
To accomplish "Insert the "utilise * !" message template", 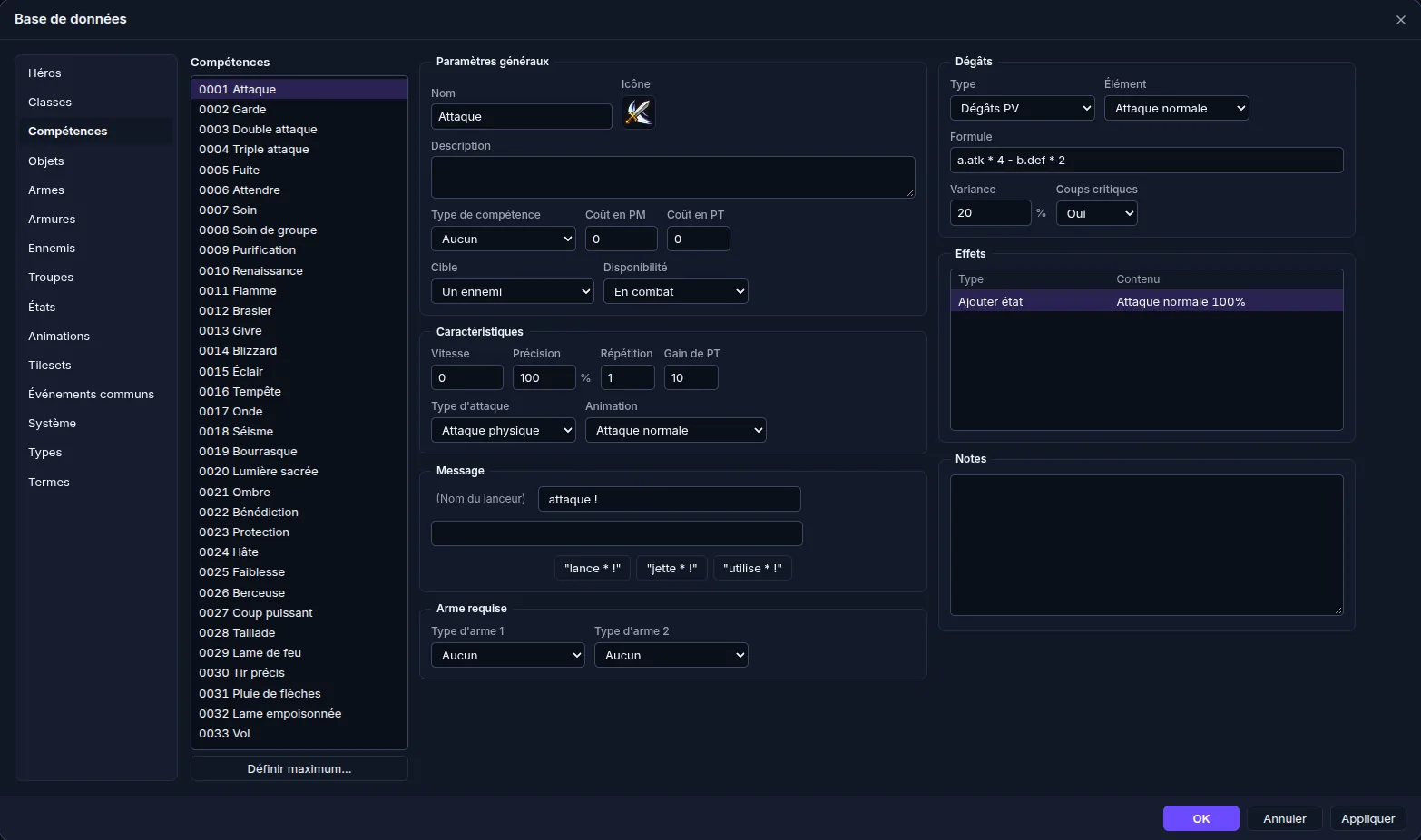I will pyautogui.click(x=753, y=568).
